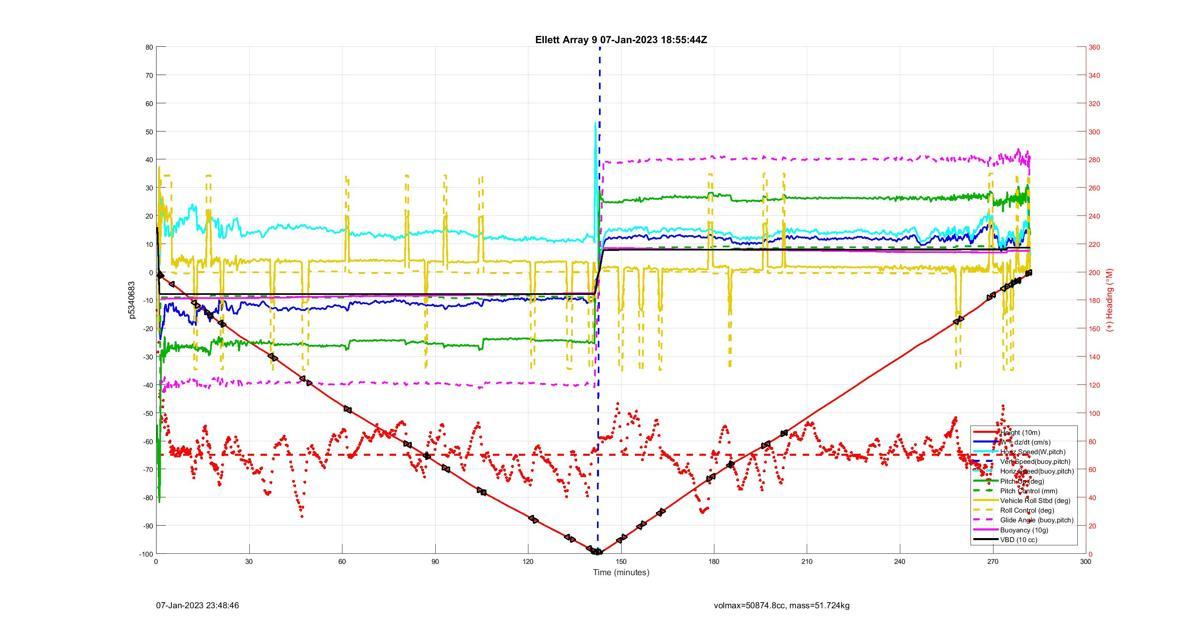This screenshot has height=622, width=1200.
Task: Click the red heading axis tick '280'
Action: (1095, 160)
